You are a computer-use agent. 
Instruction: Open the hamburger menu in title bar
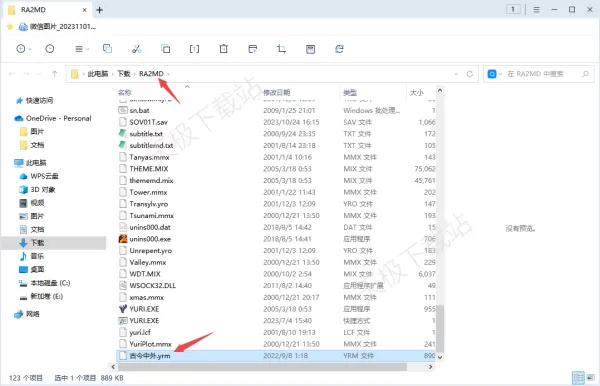click(536, 10)
